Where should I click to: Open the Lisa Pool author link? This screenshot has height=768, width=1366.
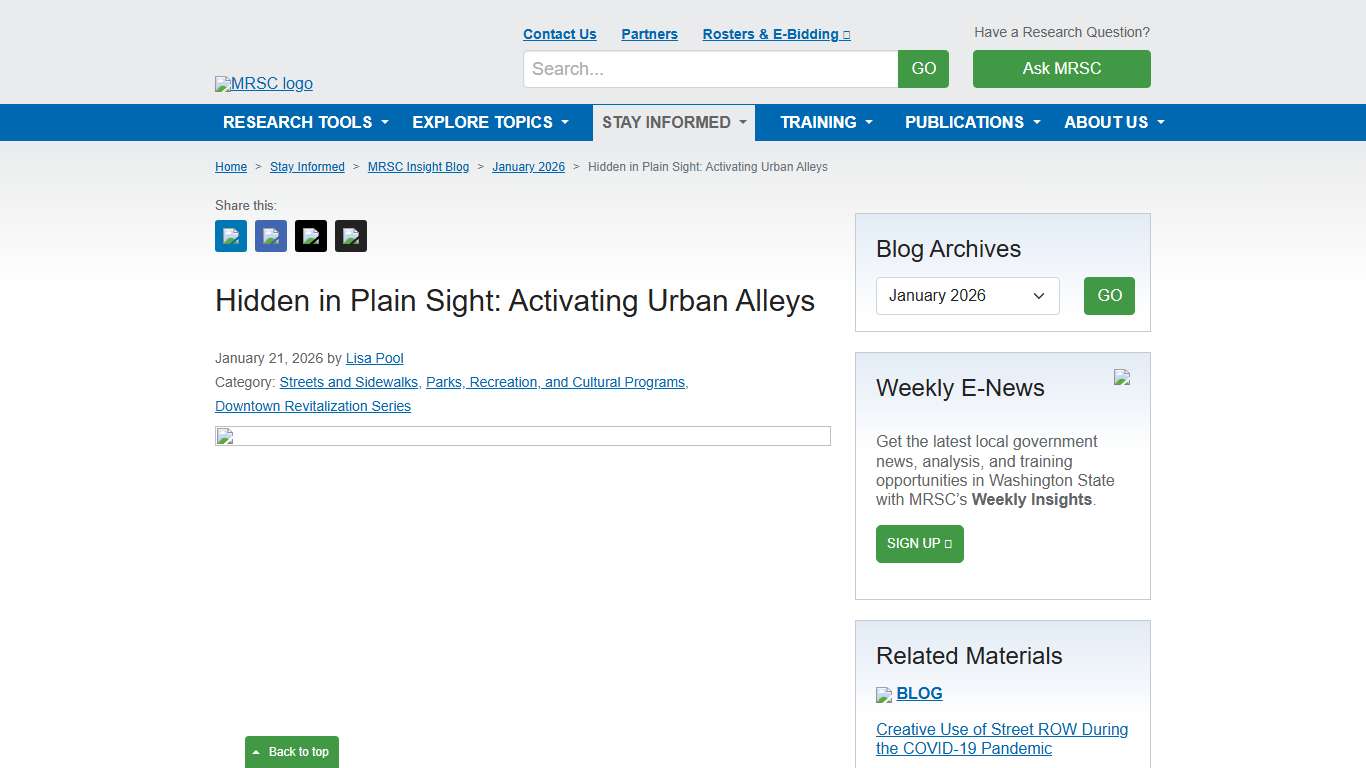[374, 358]
